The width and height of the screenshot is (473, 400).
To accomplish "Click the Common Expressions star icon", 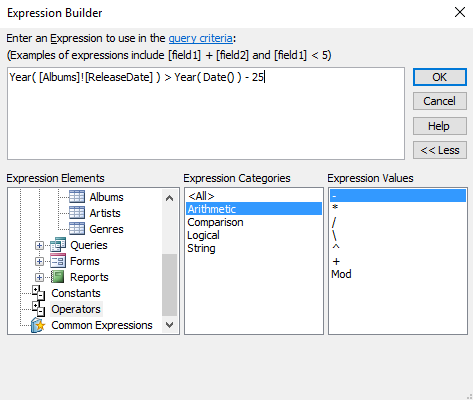I will click(38, 325).
